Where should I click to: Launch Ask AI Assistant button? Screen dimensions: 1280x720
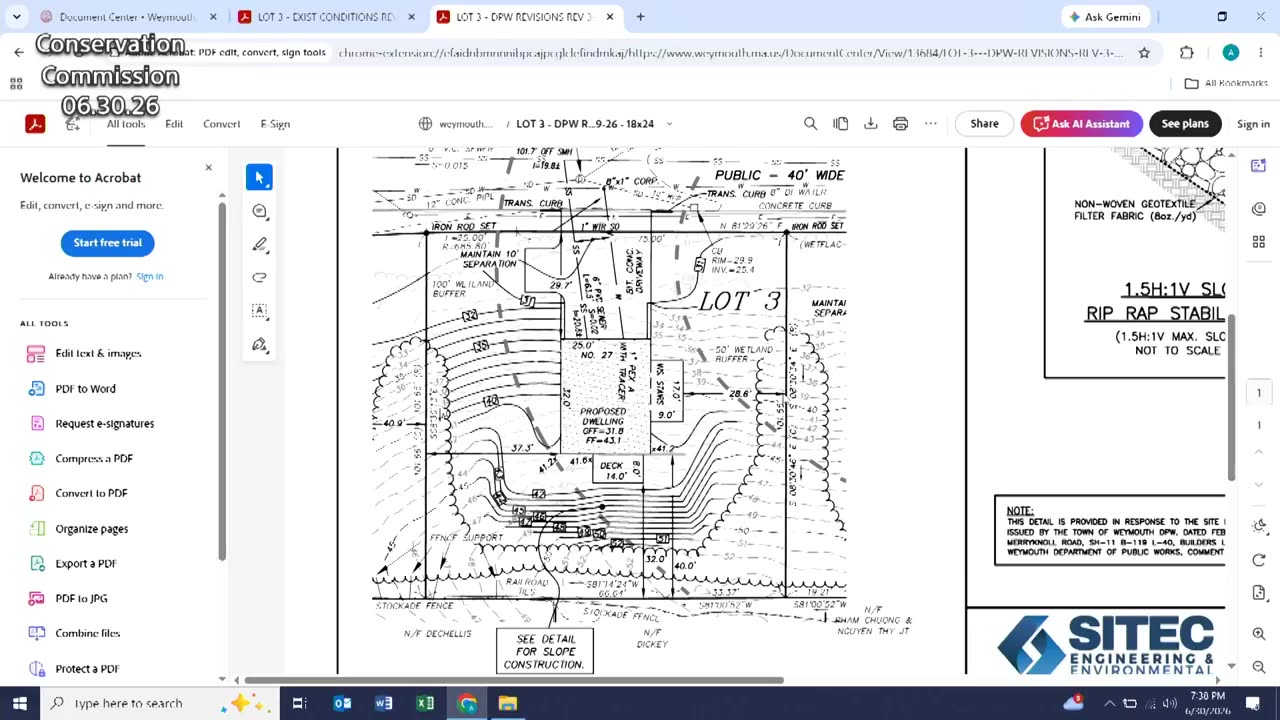pyautogui.click(x=1081, y=124)
